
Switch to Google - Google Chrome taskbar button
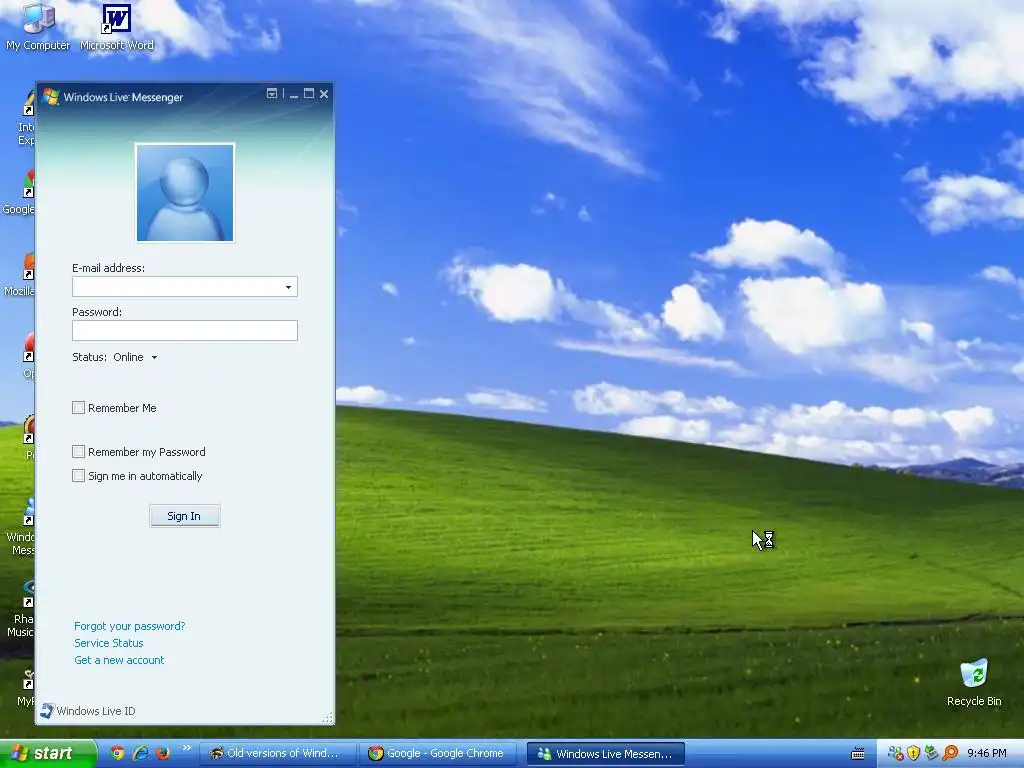point(438,754)
